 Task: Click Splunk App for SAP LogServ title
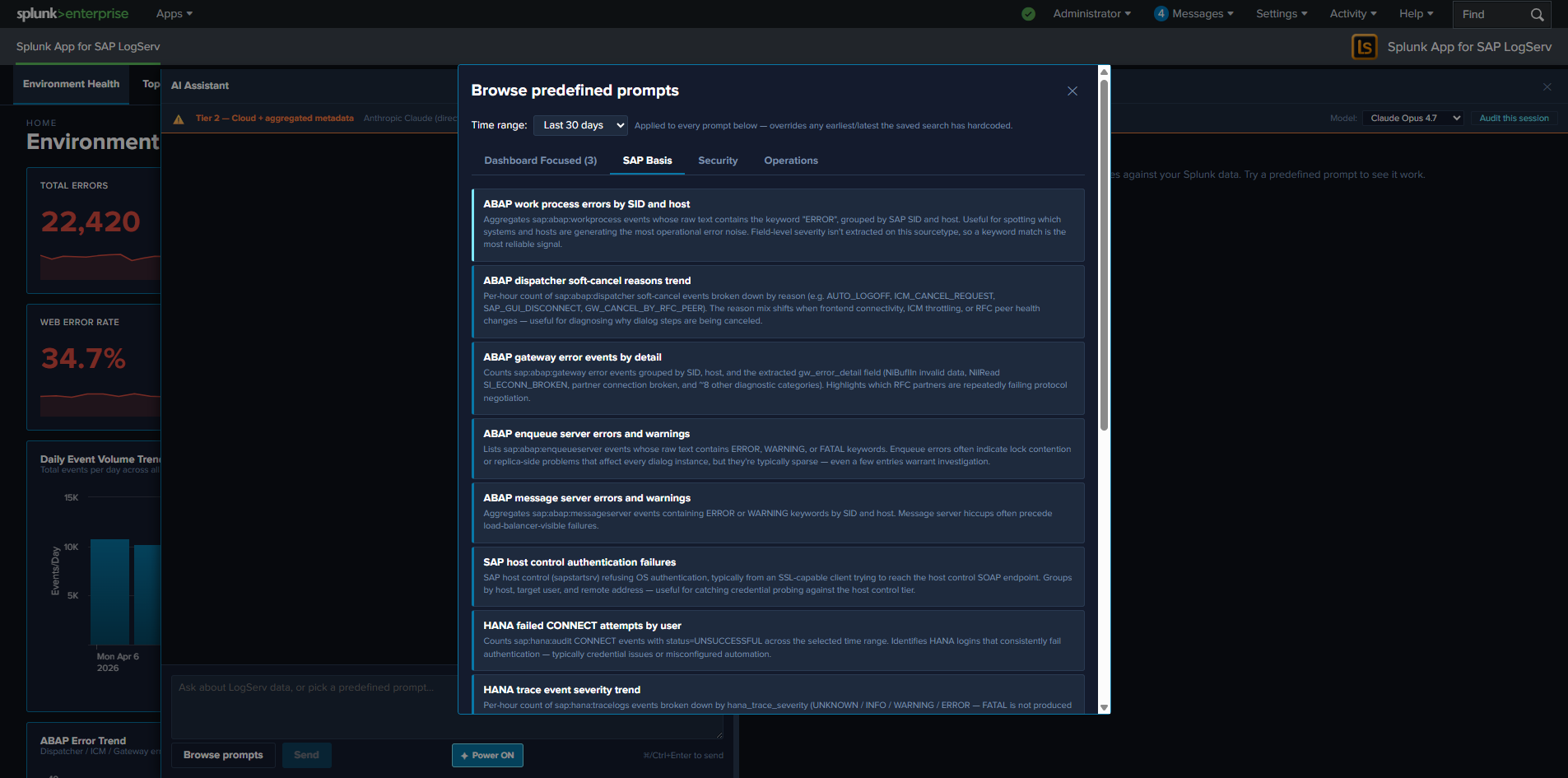click(x=1469, y=47)
